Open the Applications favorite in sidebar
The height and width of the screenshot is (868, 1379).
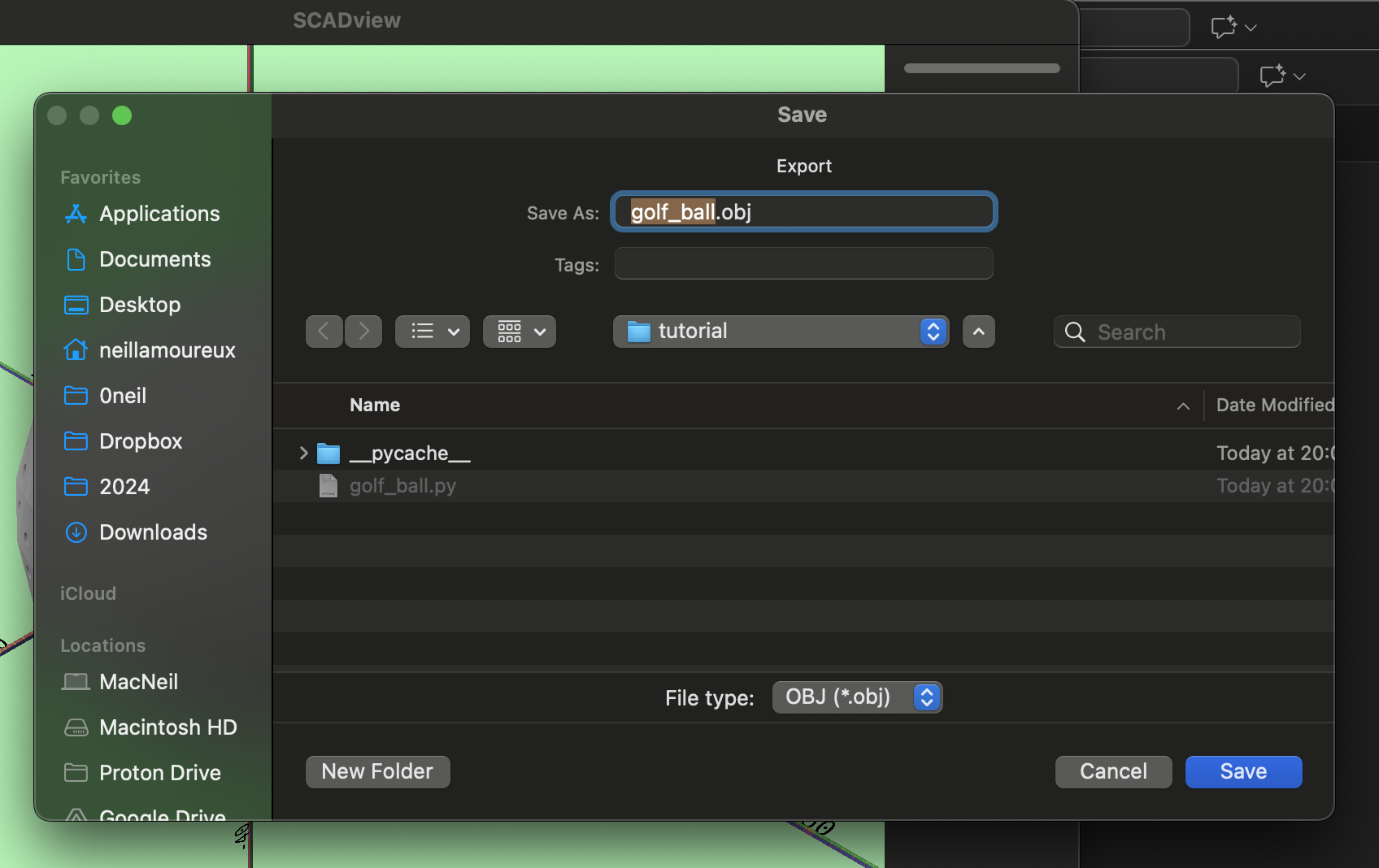[x=159, y=214]
